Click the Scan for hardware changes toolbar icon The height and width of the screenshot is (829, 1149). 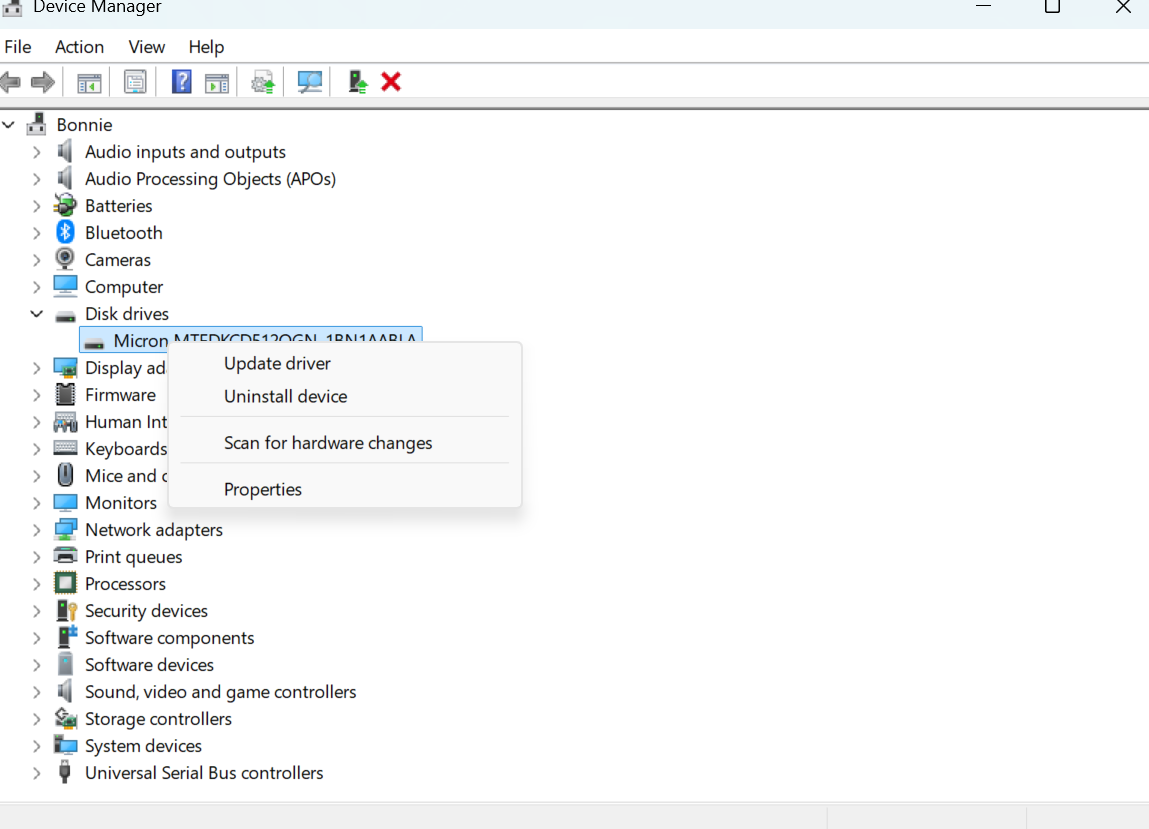tap(310, 82)
